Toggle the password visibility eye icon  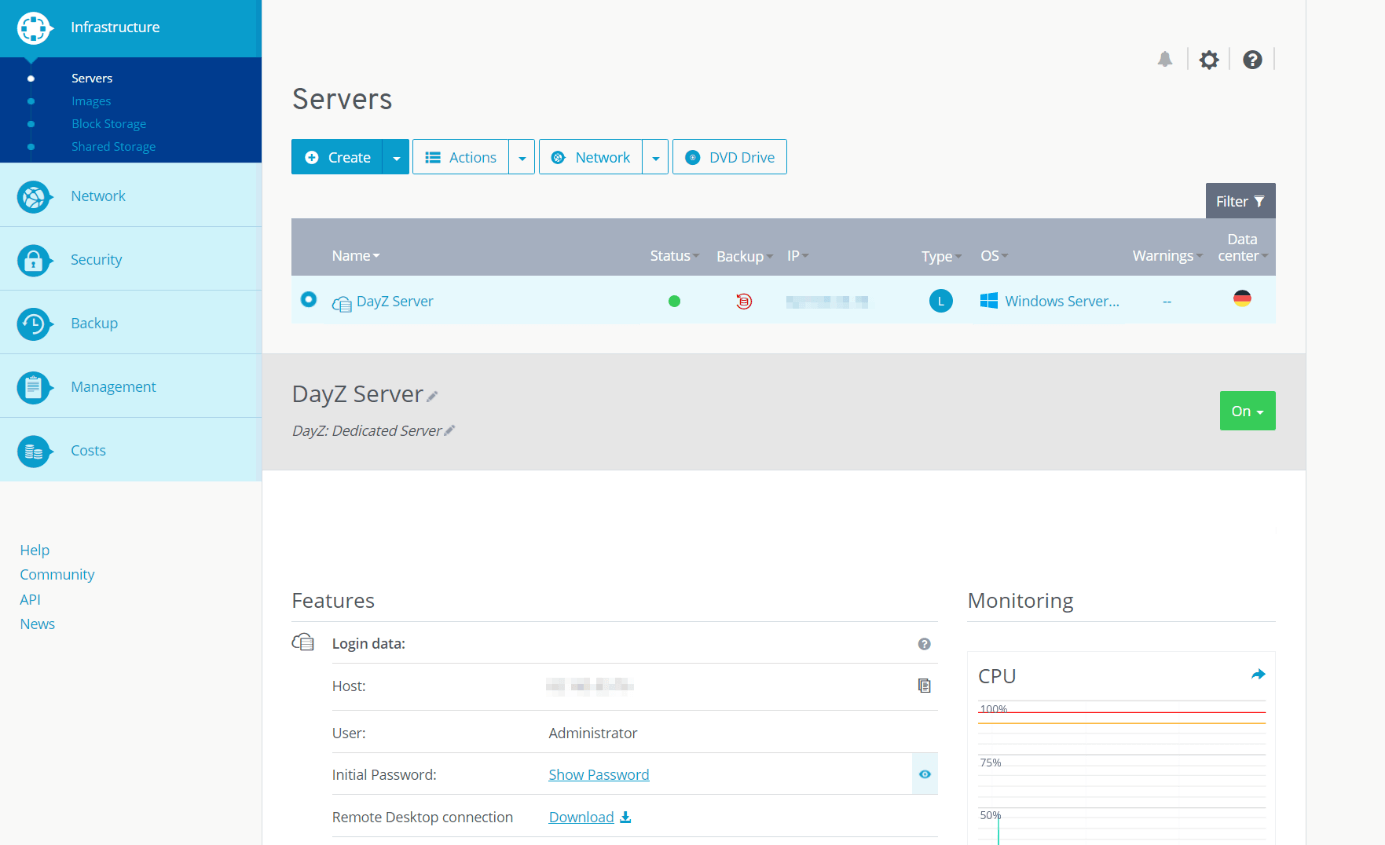(925, 774)
